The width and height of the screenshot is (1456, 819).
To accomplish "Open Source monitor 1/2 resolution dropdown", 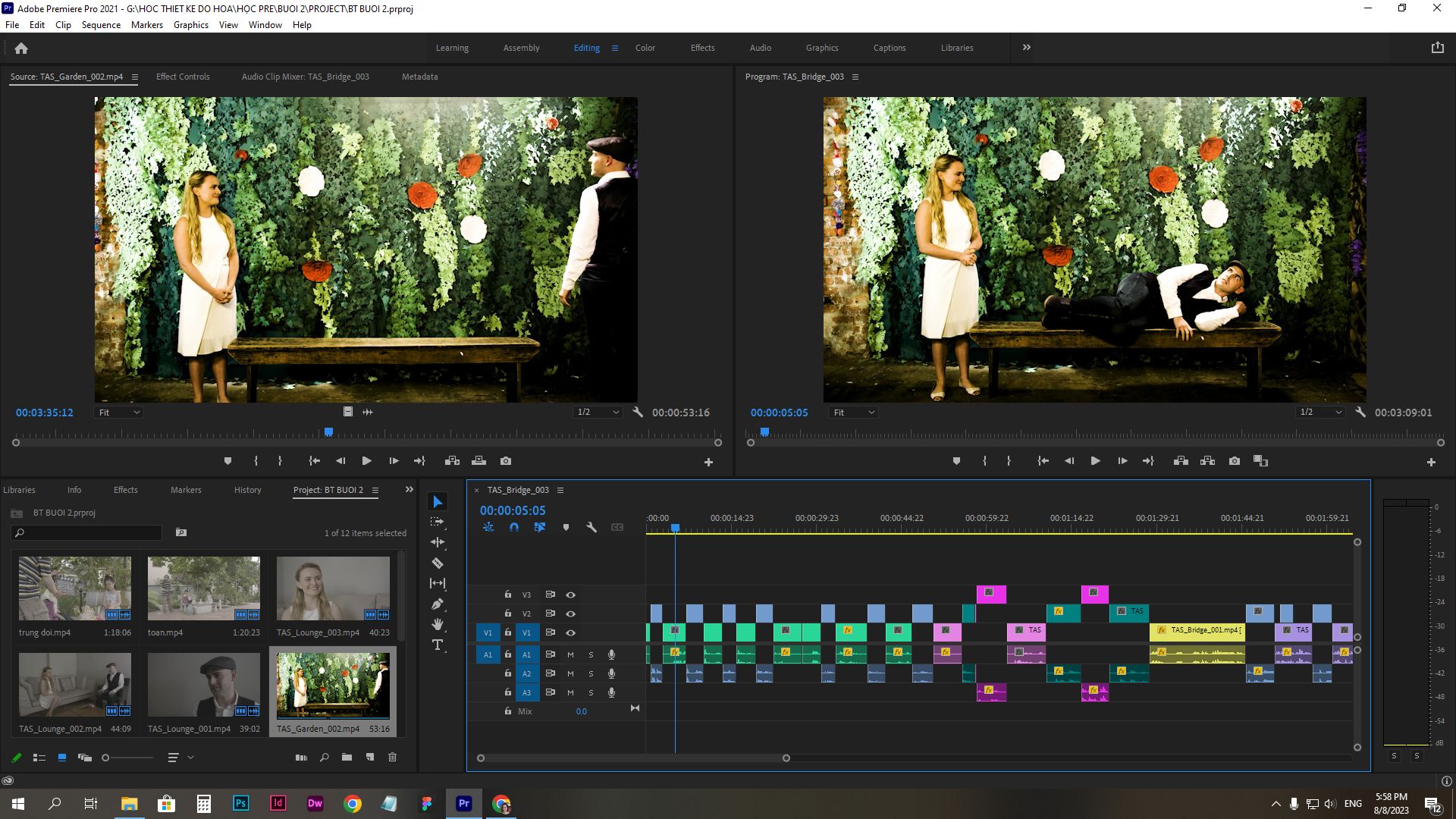I will [598, 413].
